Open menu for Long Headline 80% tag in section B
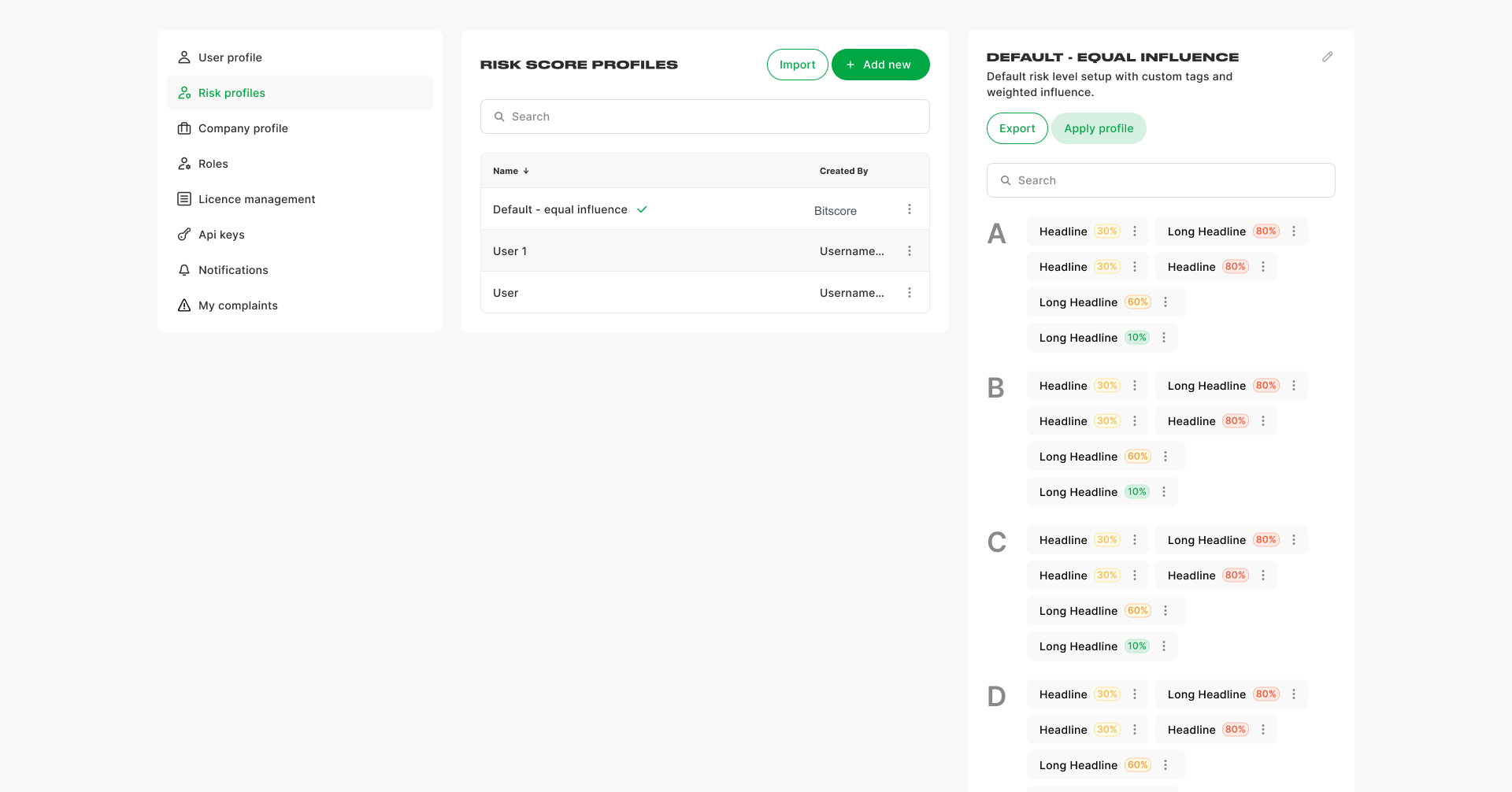Viewport: 1512px width, 792px height. point(1294,386)
